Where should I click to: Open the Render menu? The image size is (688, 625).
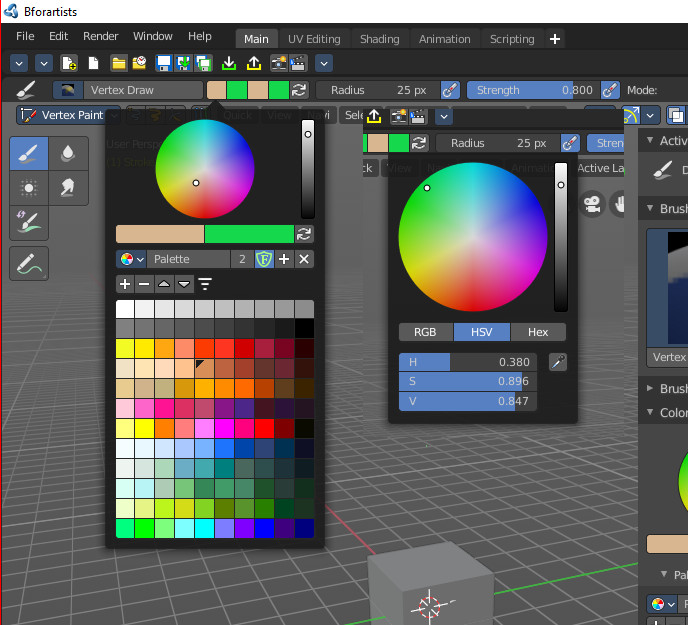(100, 36)
